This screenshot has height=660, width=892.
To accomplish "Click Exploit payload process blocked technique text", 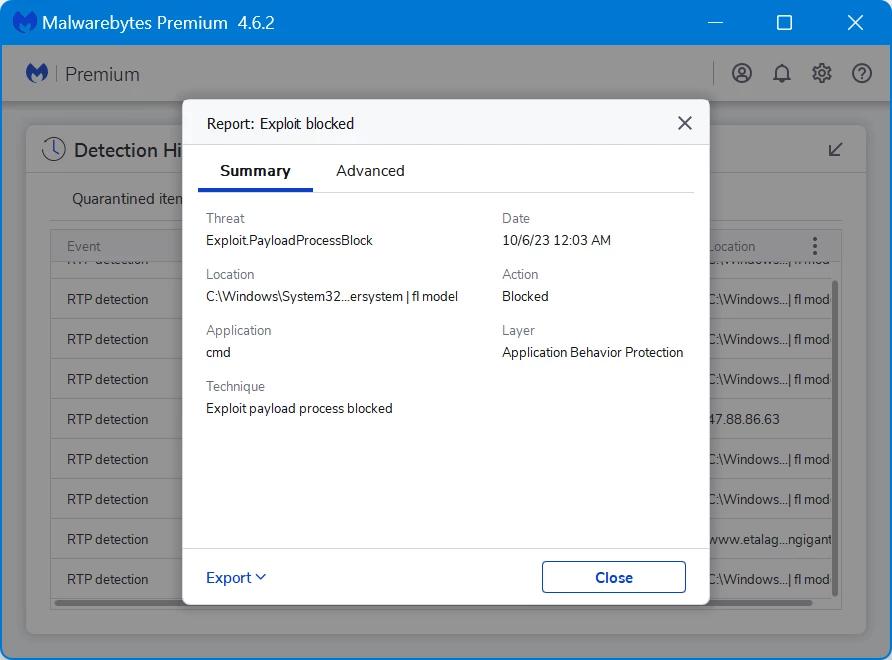I will 299,409.
